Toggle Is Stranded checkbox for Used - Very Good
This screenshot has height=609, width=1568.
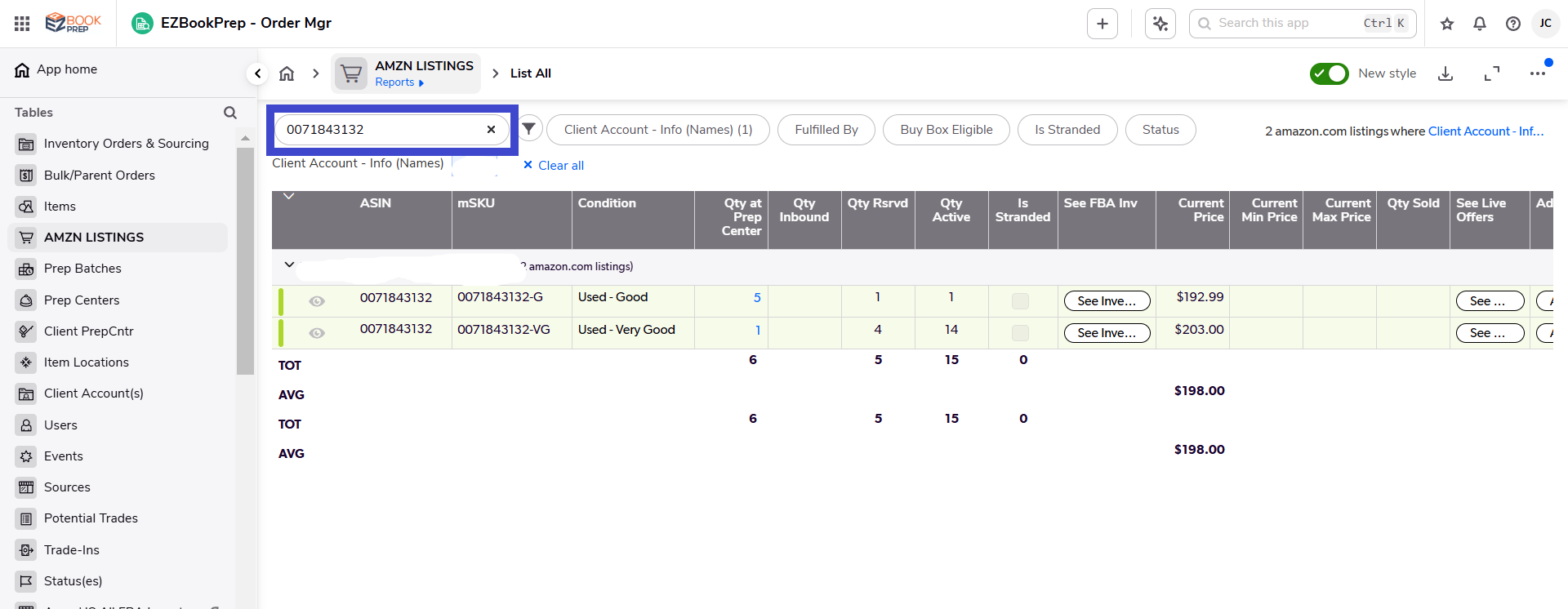point(1020,333)
